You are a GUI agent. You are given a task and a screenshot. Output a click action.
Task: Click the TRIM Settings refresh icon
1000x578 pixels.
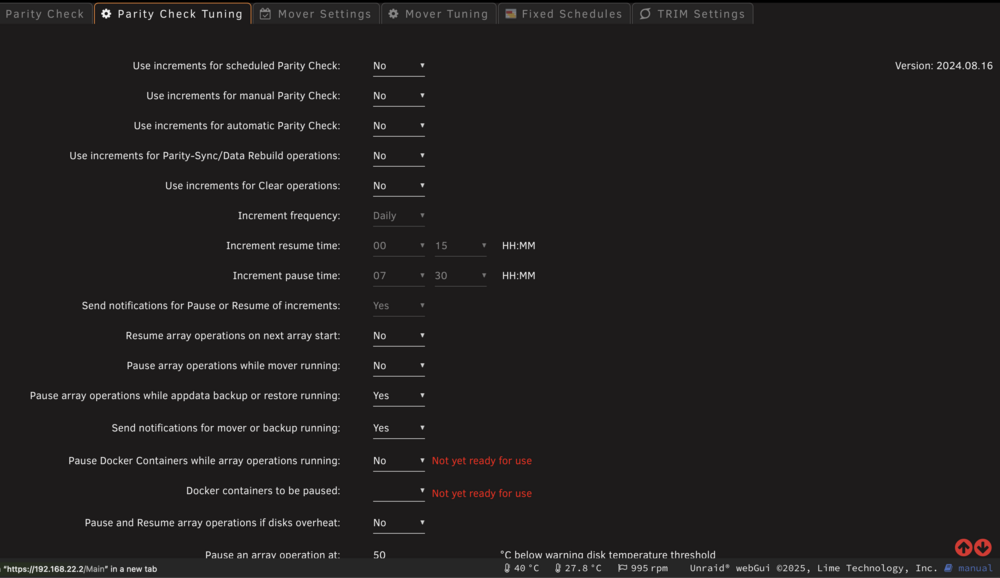(x=645, y=13)
